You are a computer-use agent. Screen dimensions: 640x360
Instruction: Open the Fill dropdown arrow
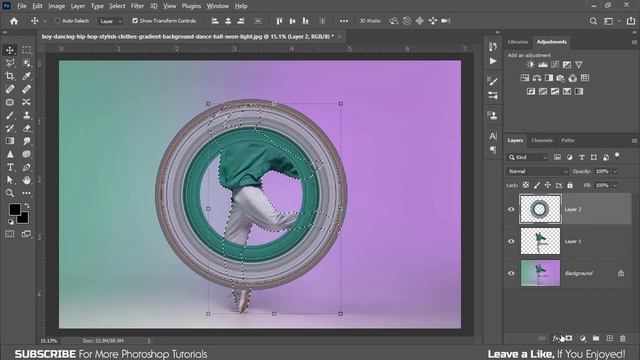tap(615, 185)
